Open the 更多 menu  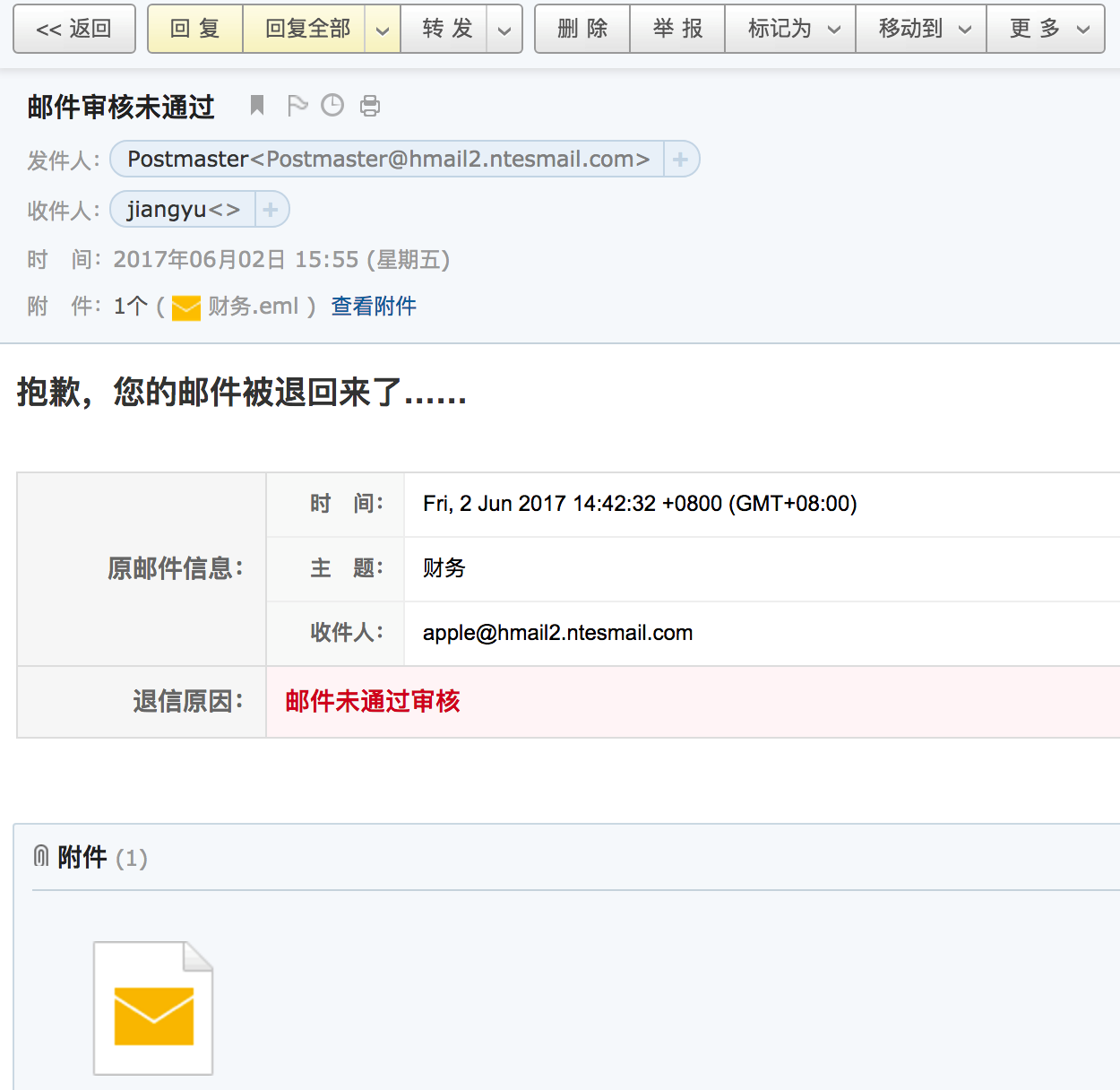click(1045, 29)
